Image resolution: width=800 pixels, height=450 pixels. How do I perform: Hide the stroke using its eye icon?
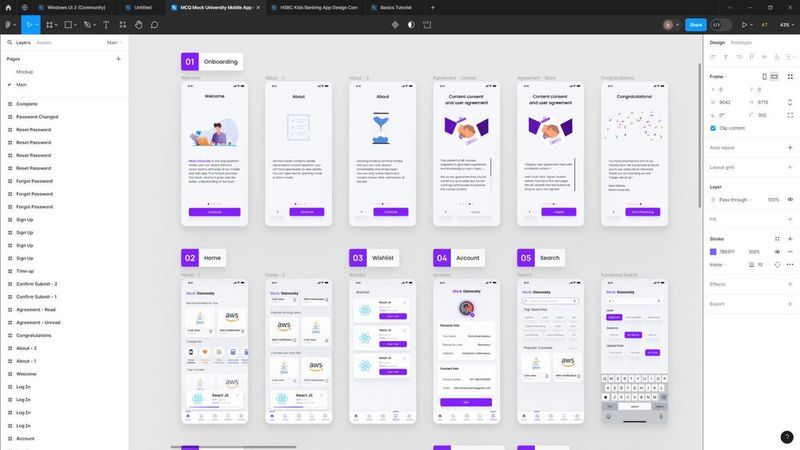pyautogui.click(x=777, y=252)
